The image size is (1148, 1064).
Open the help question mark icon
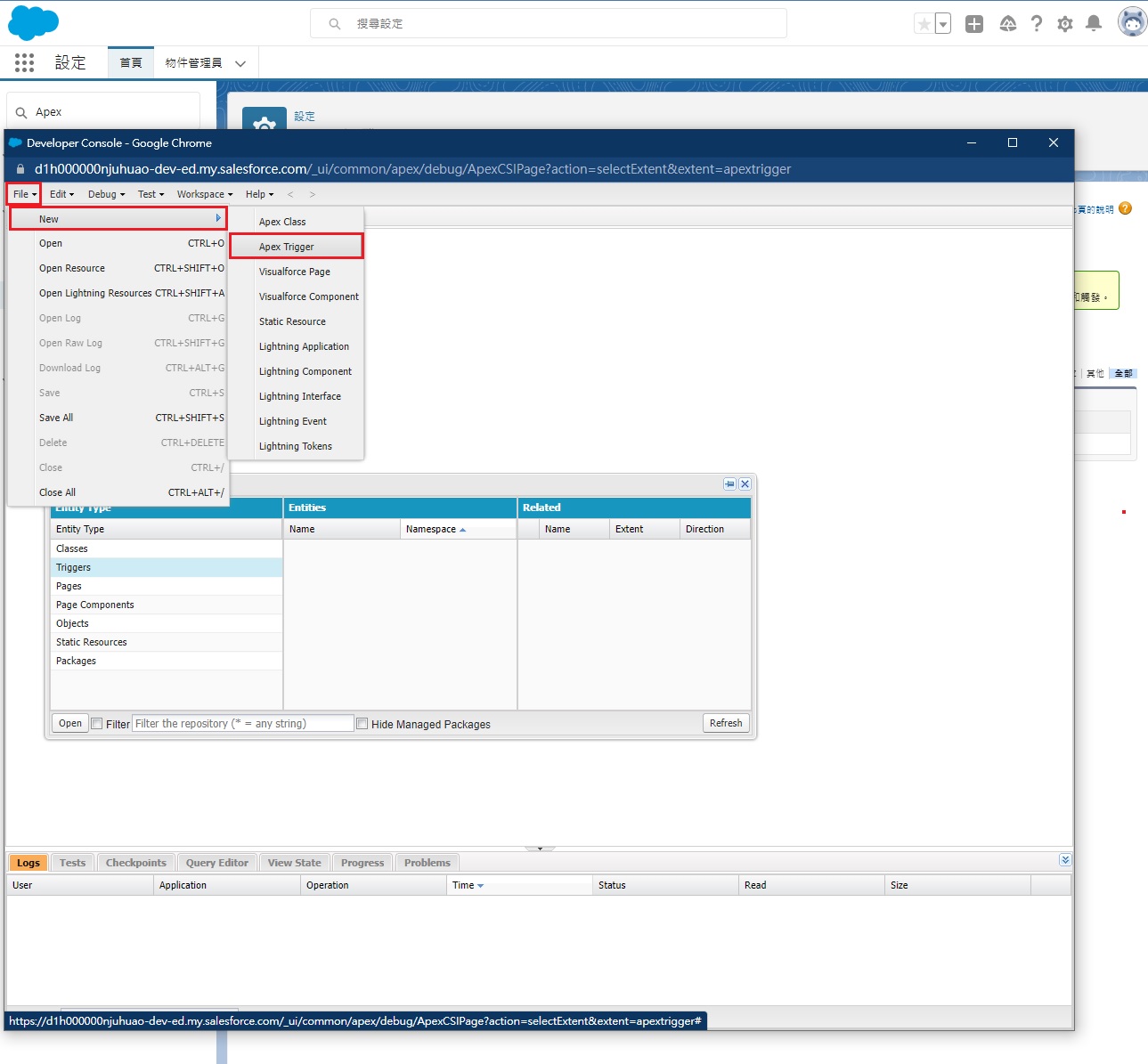[1037, 24]
